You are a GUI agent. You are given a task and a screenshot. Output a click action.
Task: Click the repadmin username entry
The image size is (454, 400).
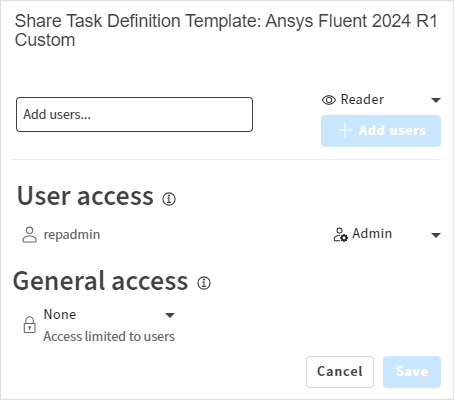point(72,235)
